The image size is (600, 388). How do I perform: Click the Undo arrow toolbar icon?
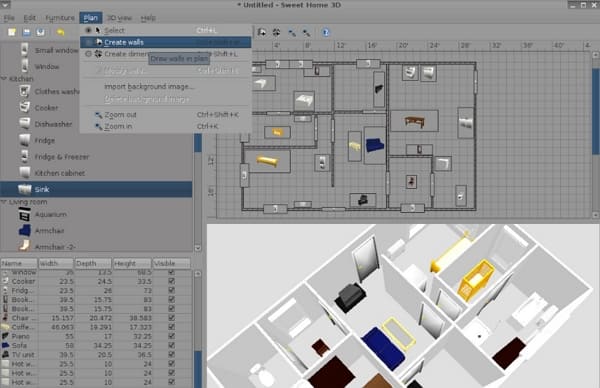[x=60, y=32]
